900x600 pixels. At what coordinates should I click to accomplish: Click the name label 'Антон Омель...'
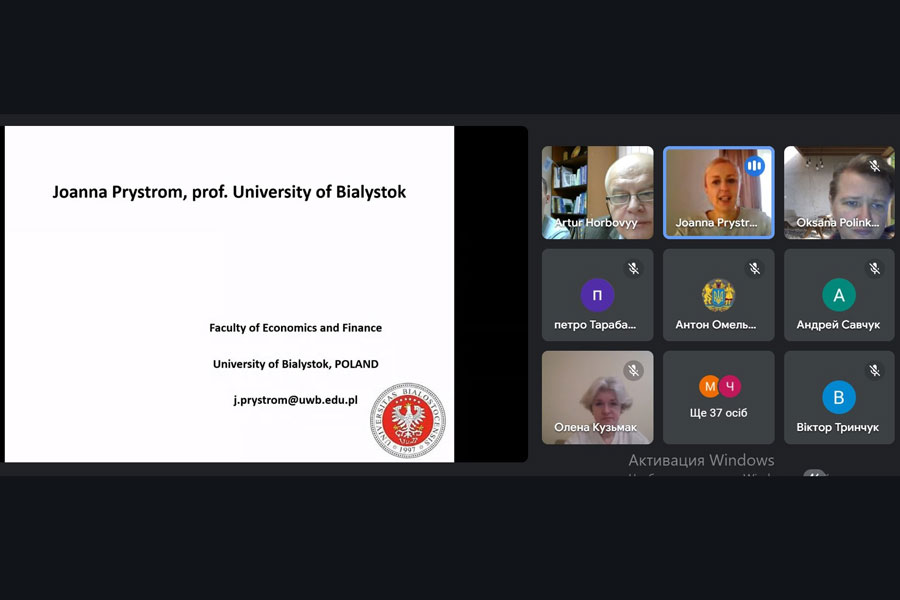pyautogui.click(x=716, y=325)
